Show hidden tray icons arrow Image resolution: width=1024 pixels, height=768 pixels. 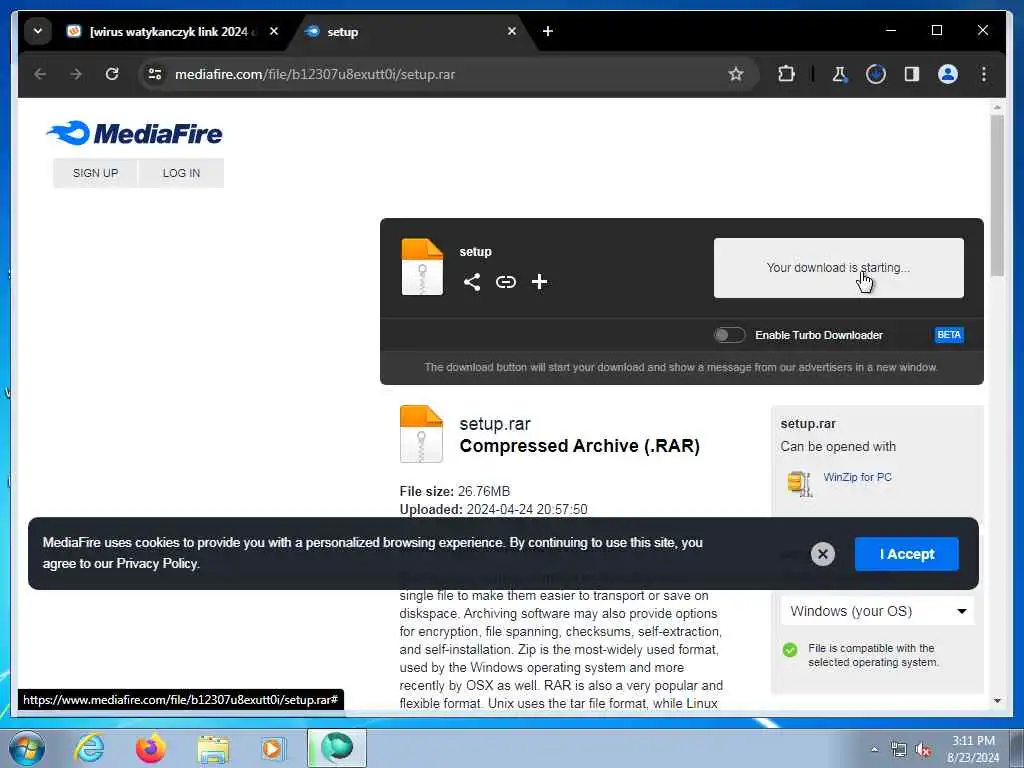(874, 750)
